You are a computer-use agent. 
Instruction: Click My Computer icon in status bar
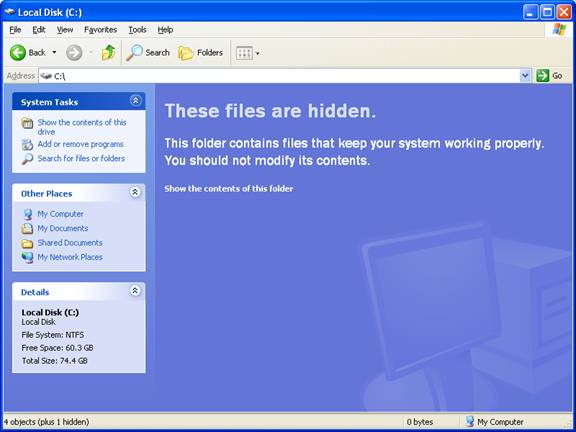pos(470,422)
